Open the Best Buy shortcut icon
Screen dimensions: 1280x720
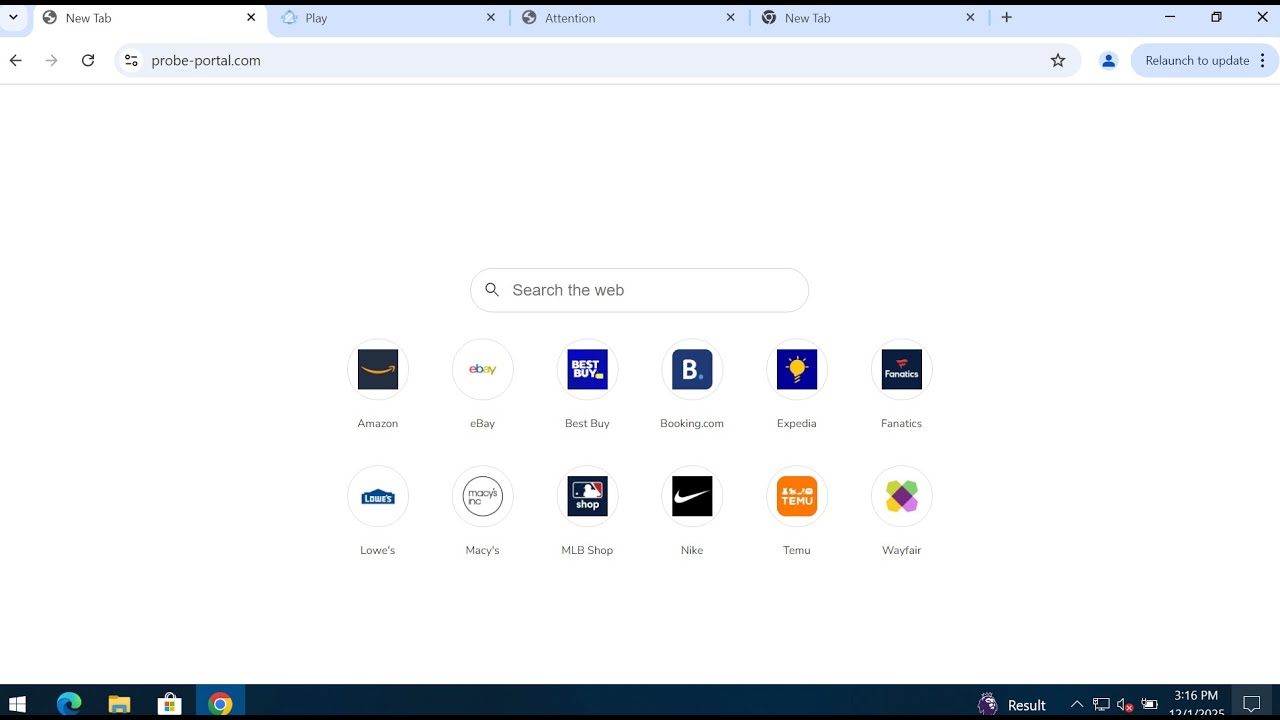point(587,370)
